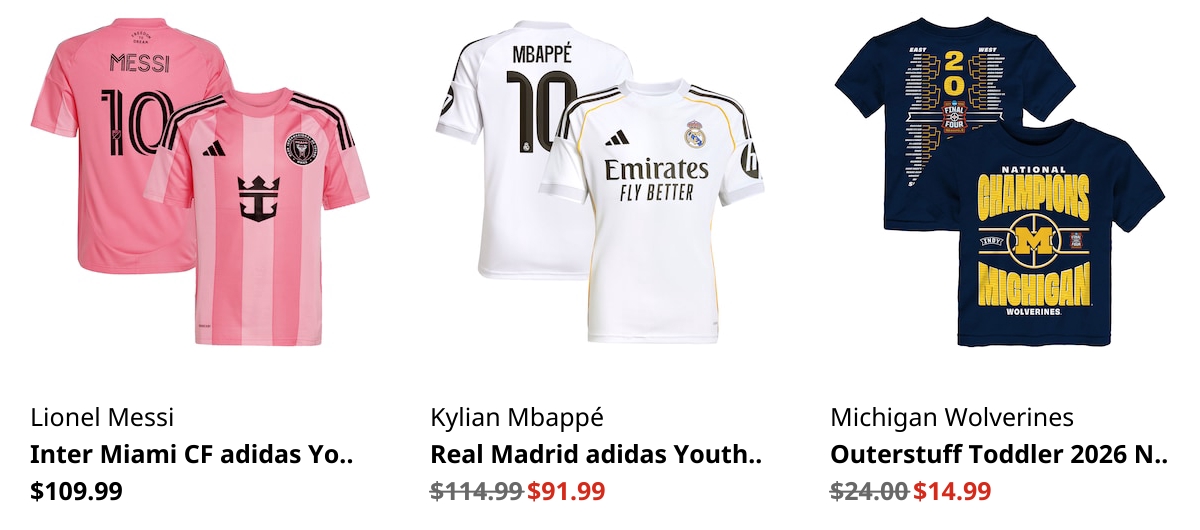The image size is (1200, 530).
Task: Open the Outerstuff Toddler 2026 product title
Action: coord(999,455)
